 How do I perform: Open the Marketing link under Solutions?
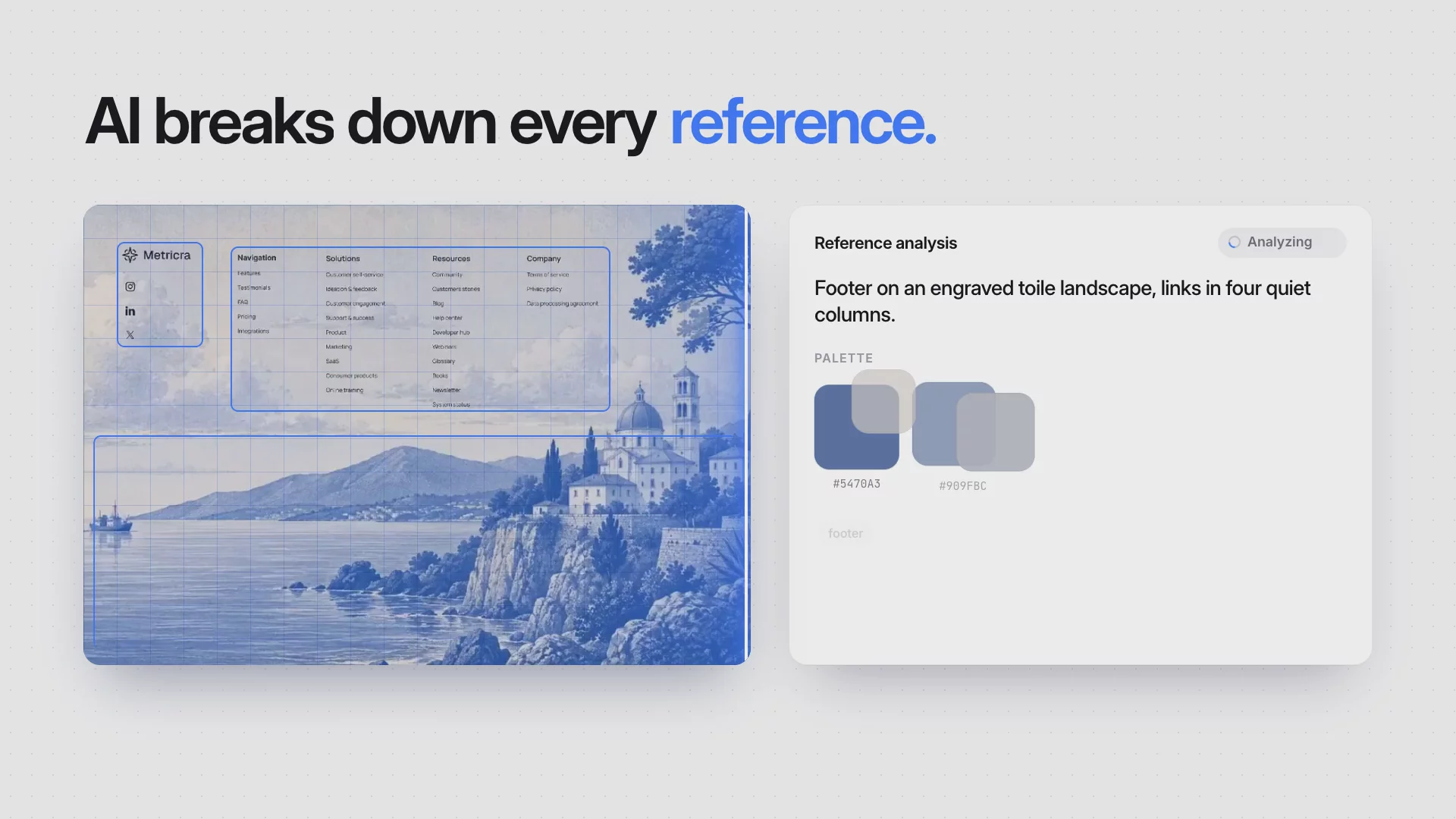[x=339, y=347]
